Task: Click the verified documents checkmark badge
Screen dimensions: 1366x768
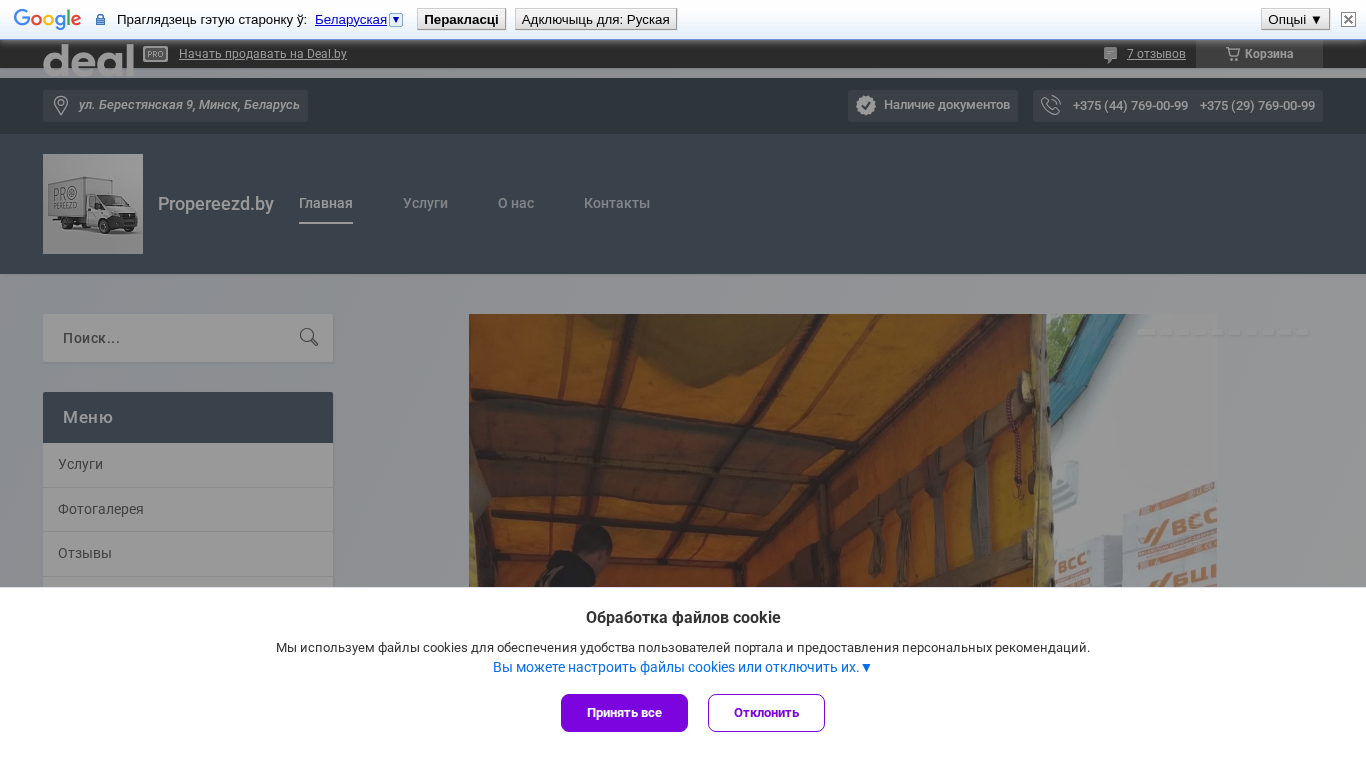Action: [866, 106]
